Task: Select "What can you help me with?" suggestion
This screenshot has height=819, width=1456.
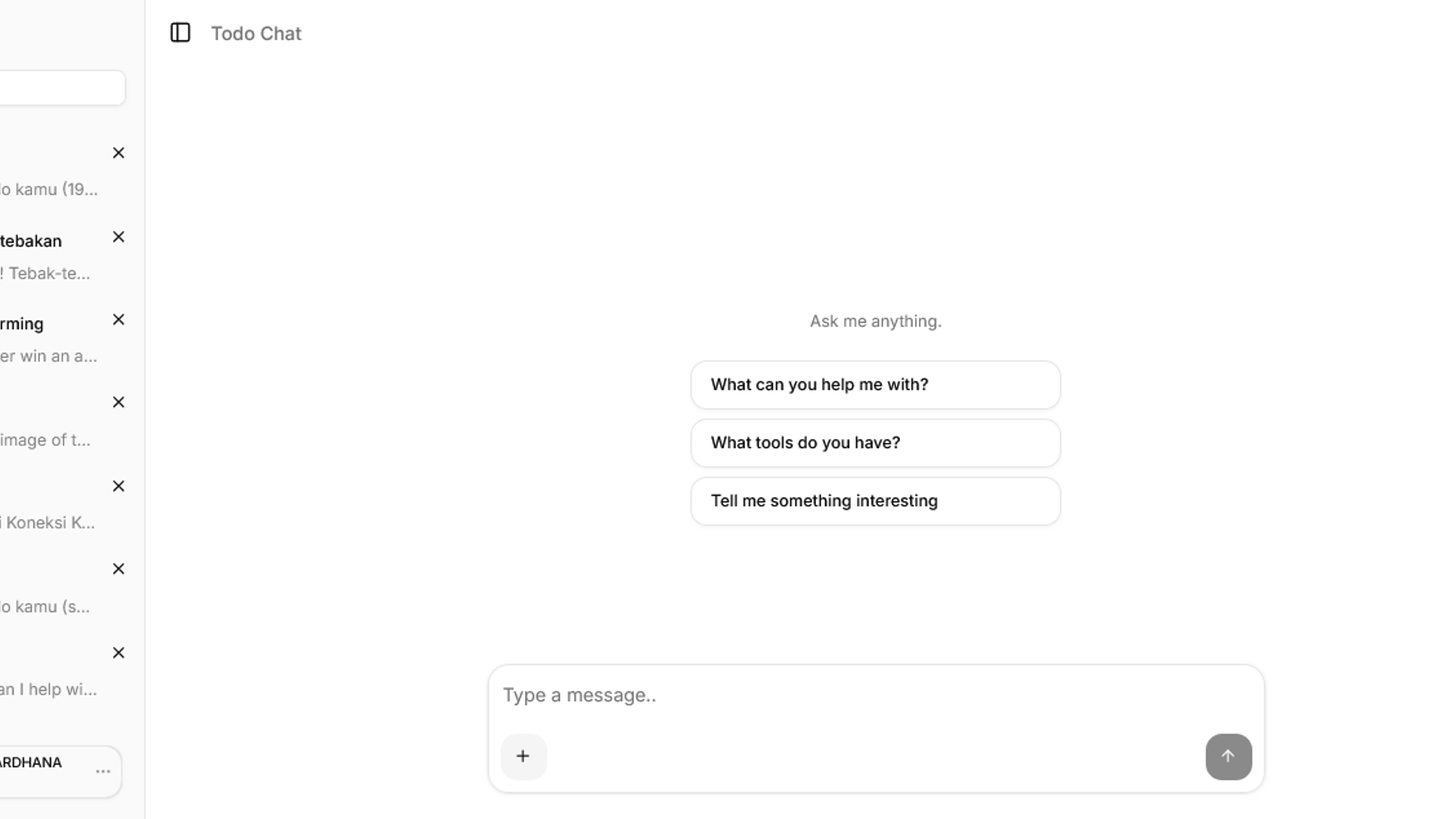Action: click(875, 384)
